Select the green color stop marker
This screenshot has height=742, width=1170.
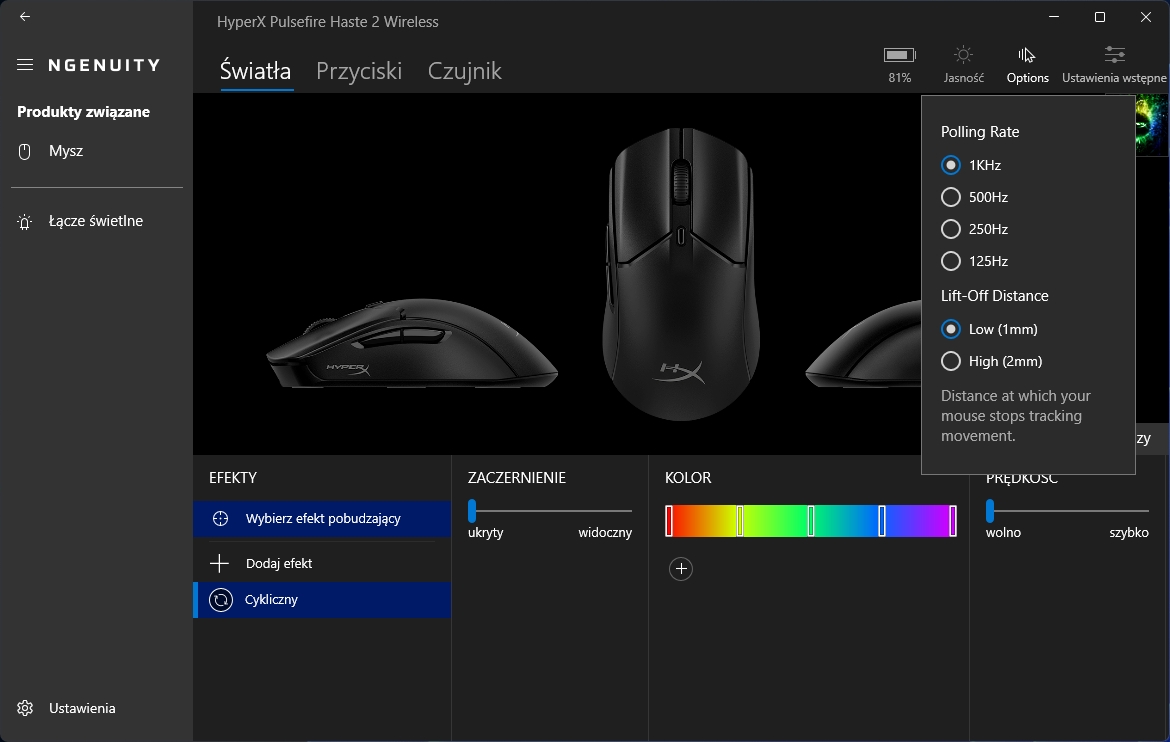pyautogui.click(x=811, y=521)
